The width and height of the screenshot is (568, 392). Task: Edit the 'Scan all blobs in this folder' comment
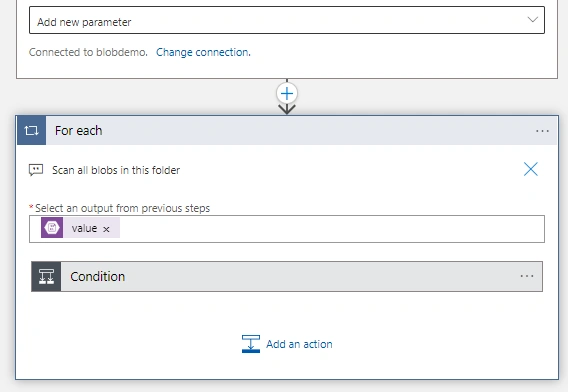click(x=116, y=170)
